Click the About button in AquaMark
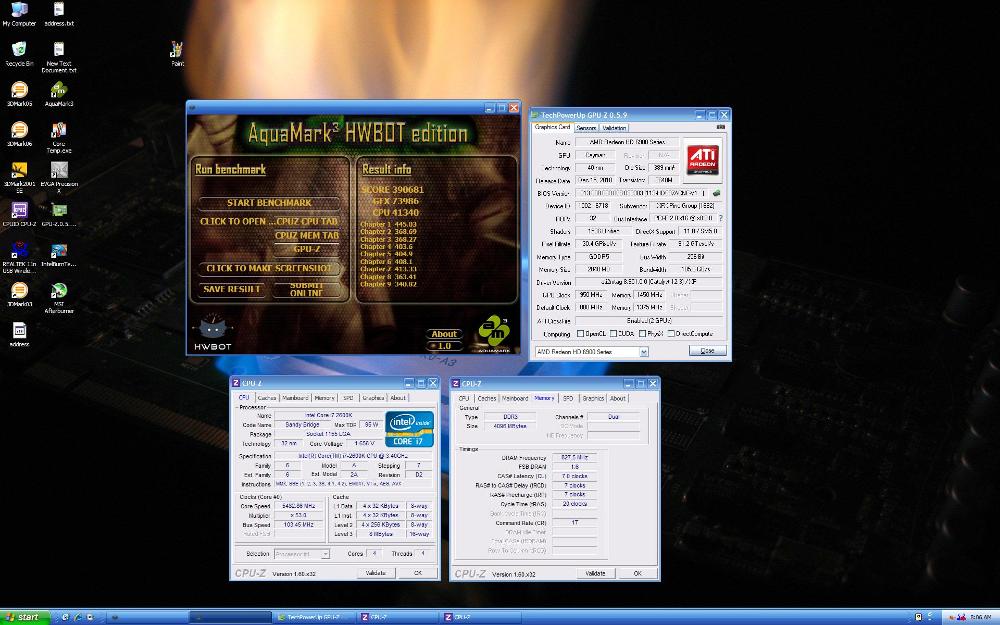Screen dimensions: 1000x625 coord(444,334)
